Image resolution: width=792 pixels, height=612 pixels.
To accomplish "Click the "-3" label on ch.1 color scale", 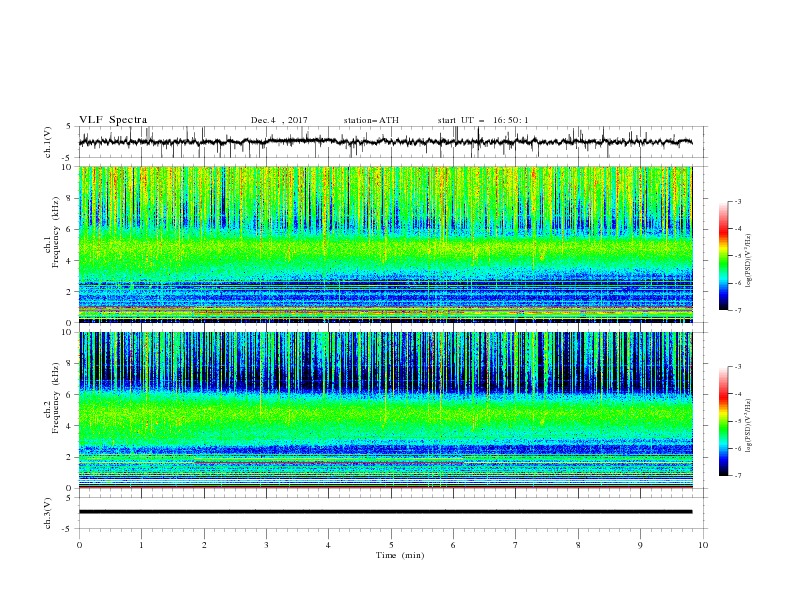I will click(738, 202).
